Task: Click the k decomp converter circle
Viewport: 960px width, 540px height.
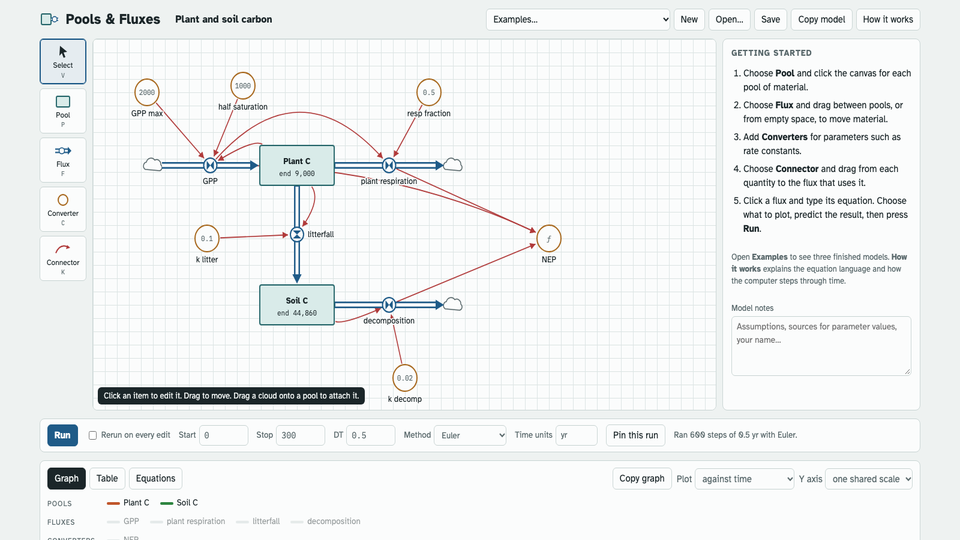Action: click(405, 378)
